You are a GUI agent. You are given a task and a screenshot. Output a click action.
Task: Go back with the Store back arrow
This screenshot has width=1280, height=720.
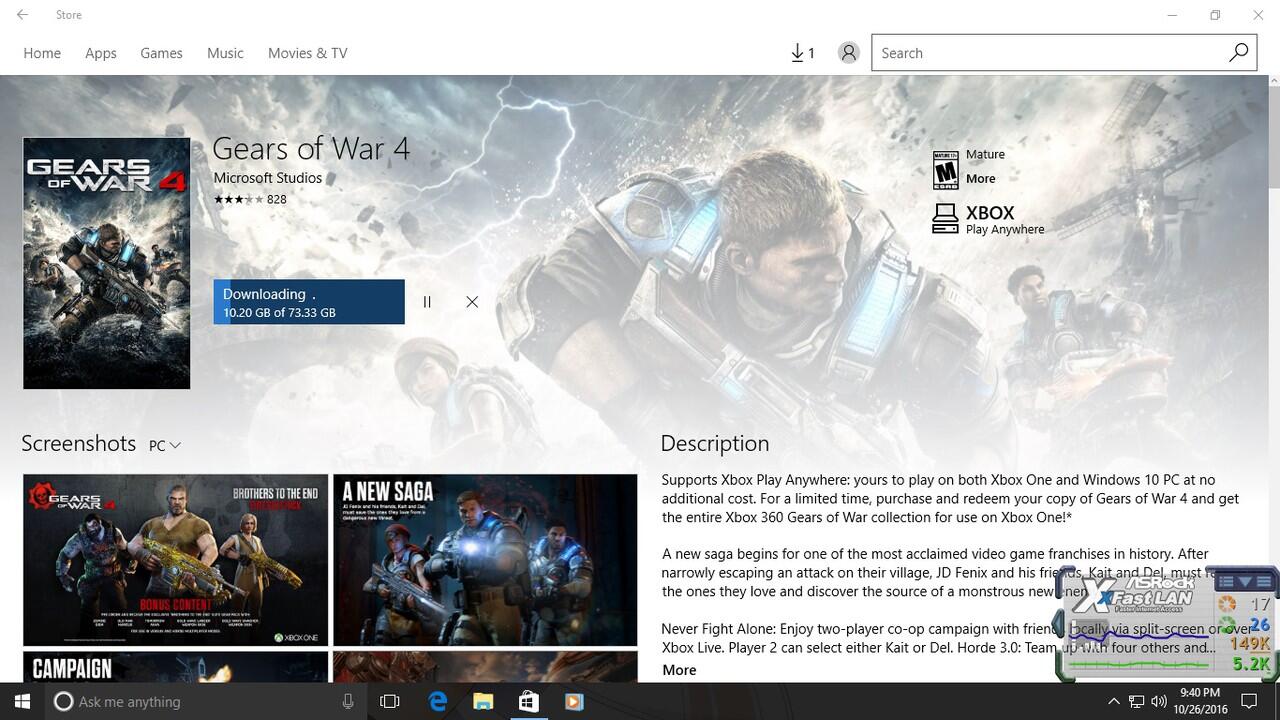coord(22,15)
